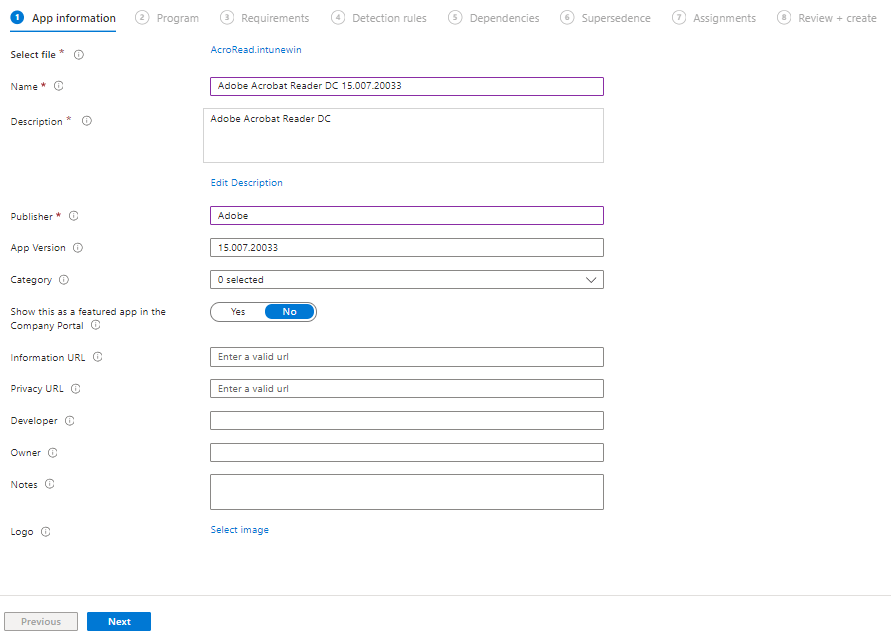This screenshot has height=640, width=891.
Task: Click into the Notes text area
Action: [406, 492]
